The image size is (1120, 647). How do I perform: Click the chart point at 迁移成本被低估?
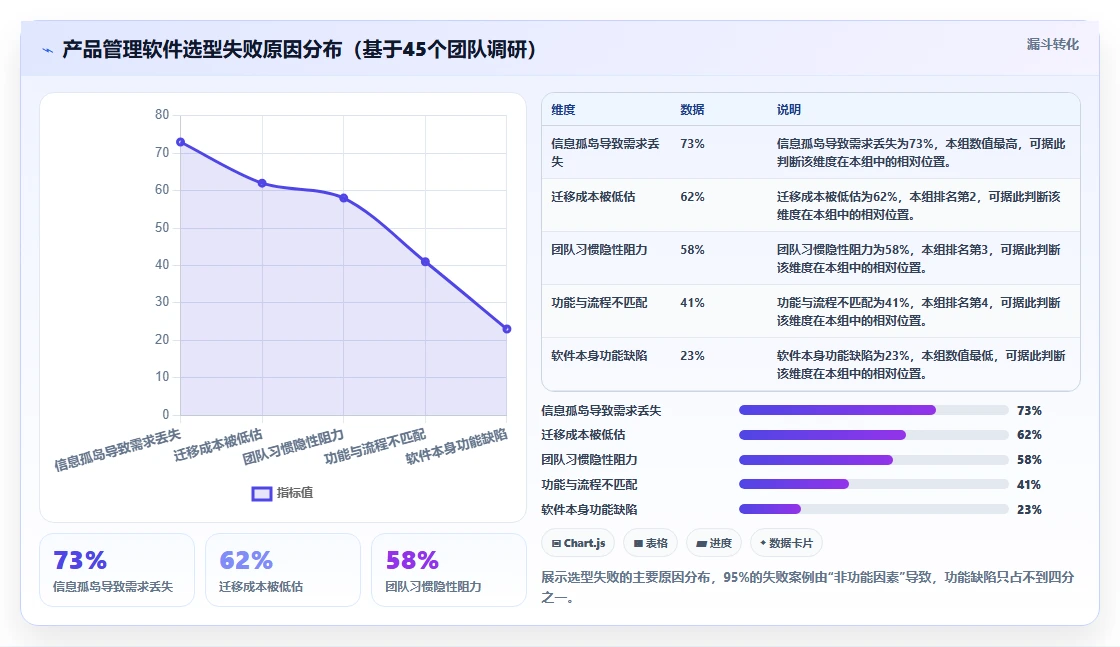tap(262, 184)
